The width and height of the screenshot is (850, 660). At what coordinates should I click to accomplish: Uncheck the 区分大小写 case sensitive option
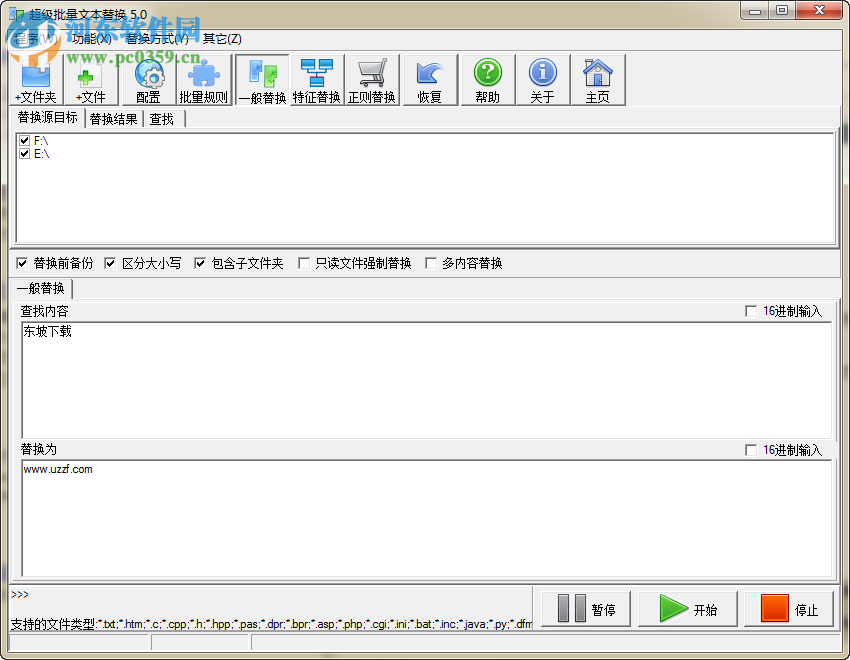point(110,263)
